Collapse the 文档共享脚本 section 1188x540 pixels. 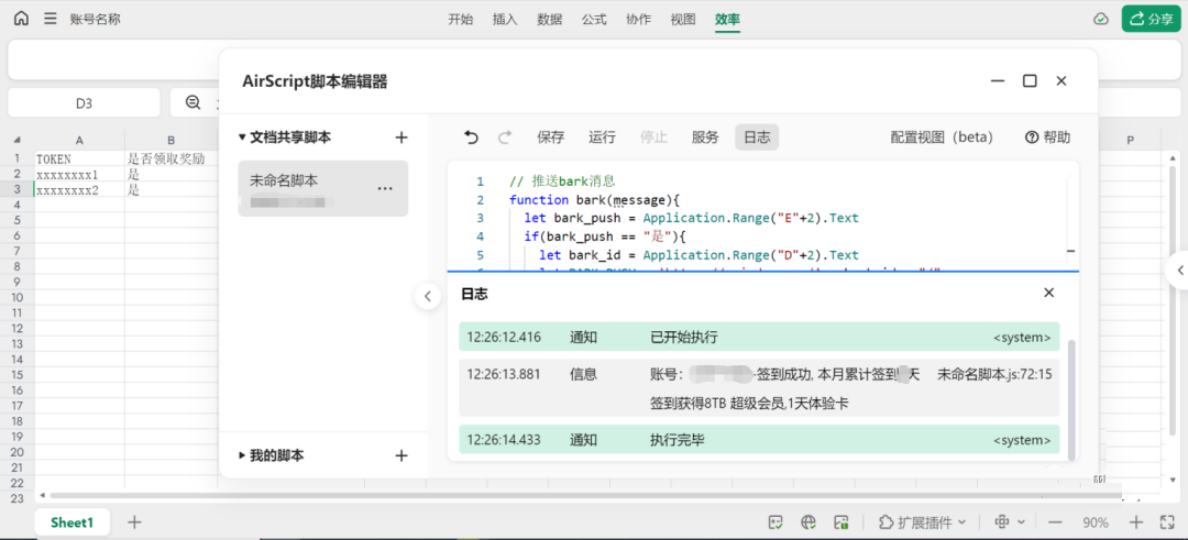point(242,137)
